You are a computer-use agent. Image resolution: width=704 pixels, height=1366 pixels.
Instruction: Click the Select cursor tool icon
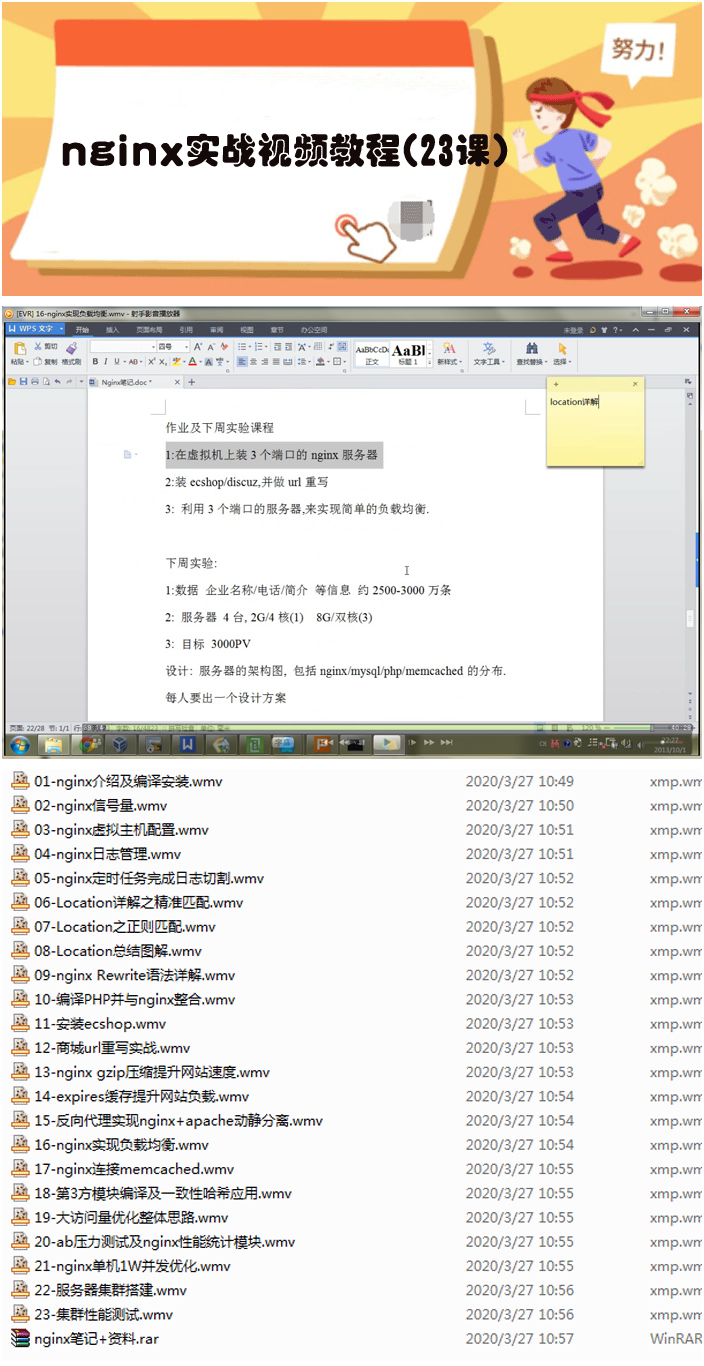[562, 348]
